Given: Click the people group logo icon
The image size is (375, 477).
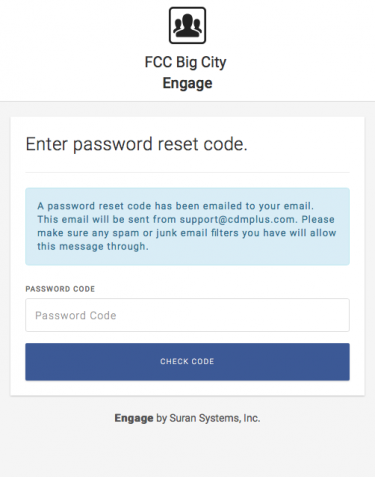Looking at the screenshot, I should click(x=187, y=25).
